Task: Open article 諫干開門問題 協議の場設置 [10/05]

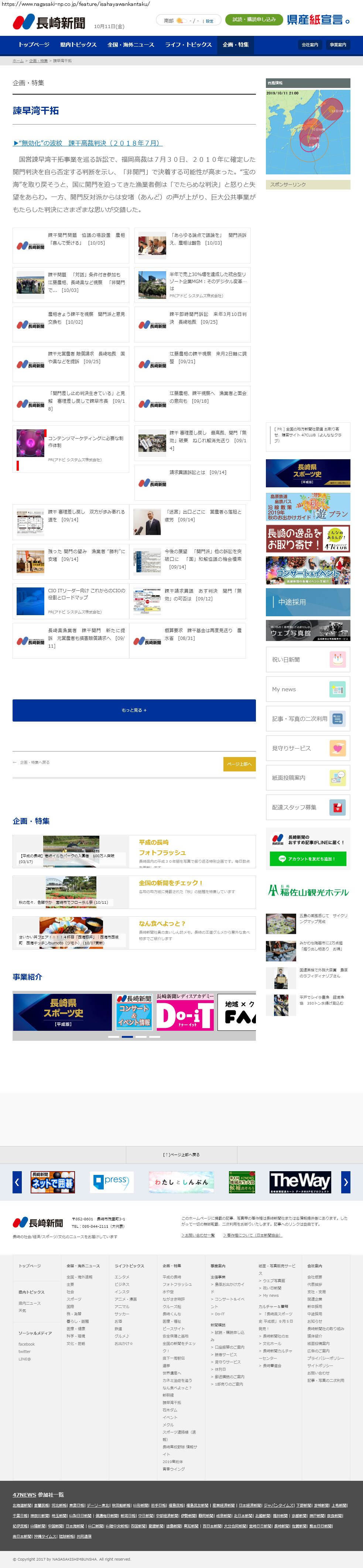Action: 71,246
